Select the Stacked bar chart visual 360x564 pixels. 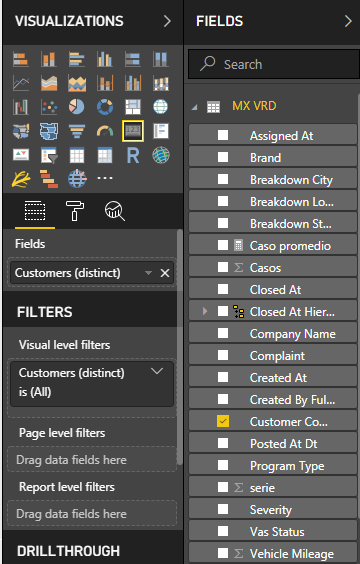click(20, 59)
